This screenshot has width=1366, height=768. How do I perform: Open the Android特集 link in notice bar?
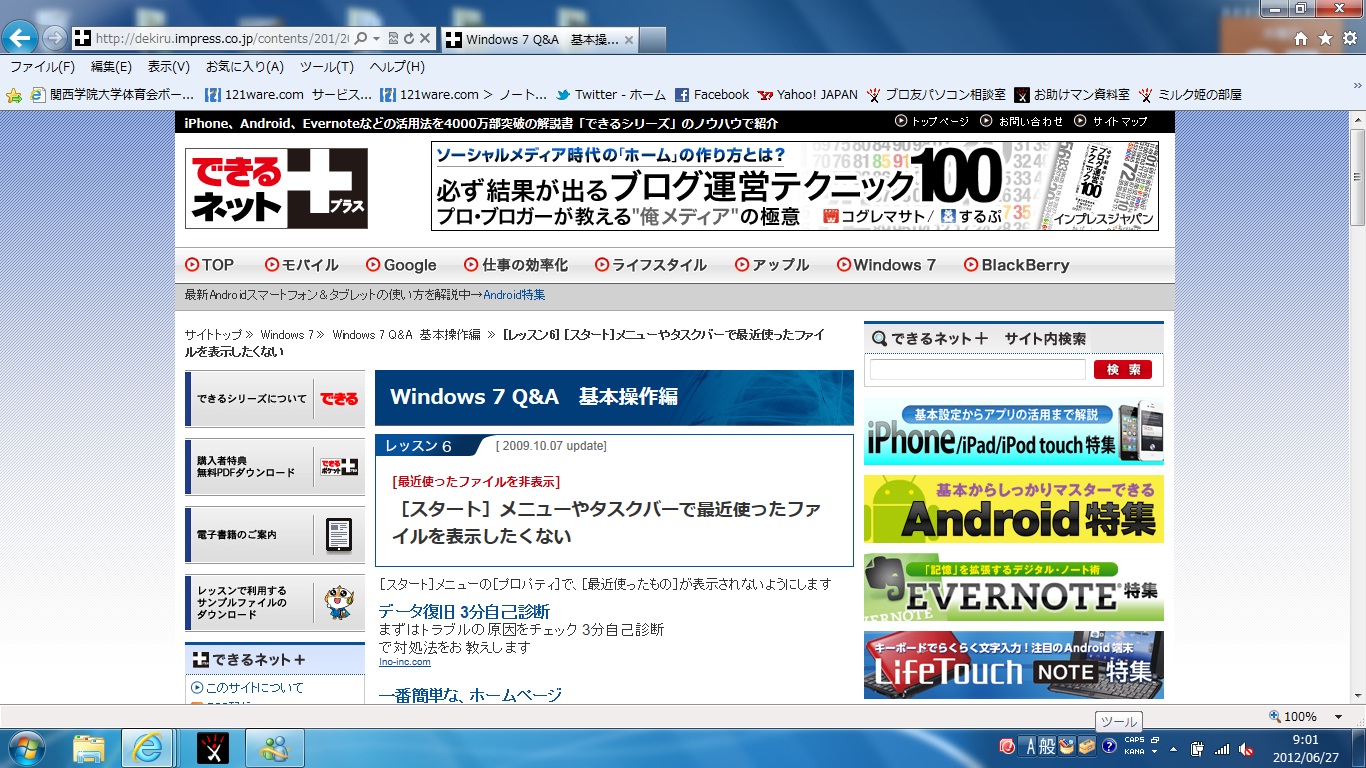coord(514,295)
